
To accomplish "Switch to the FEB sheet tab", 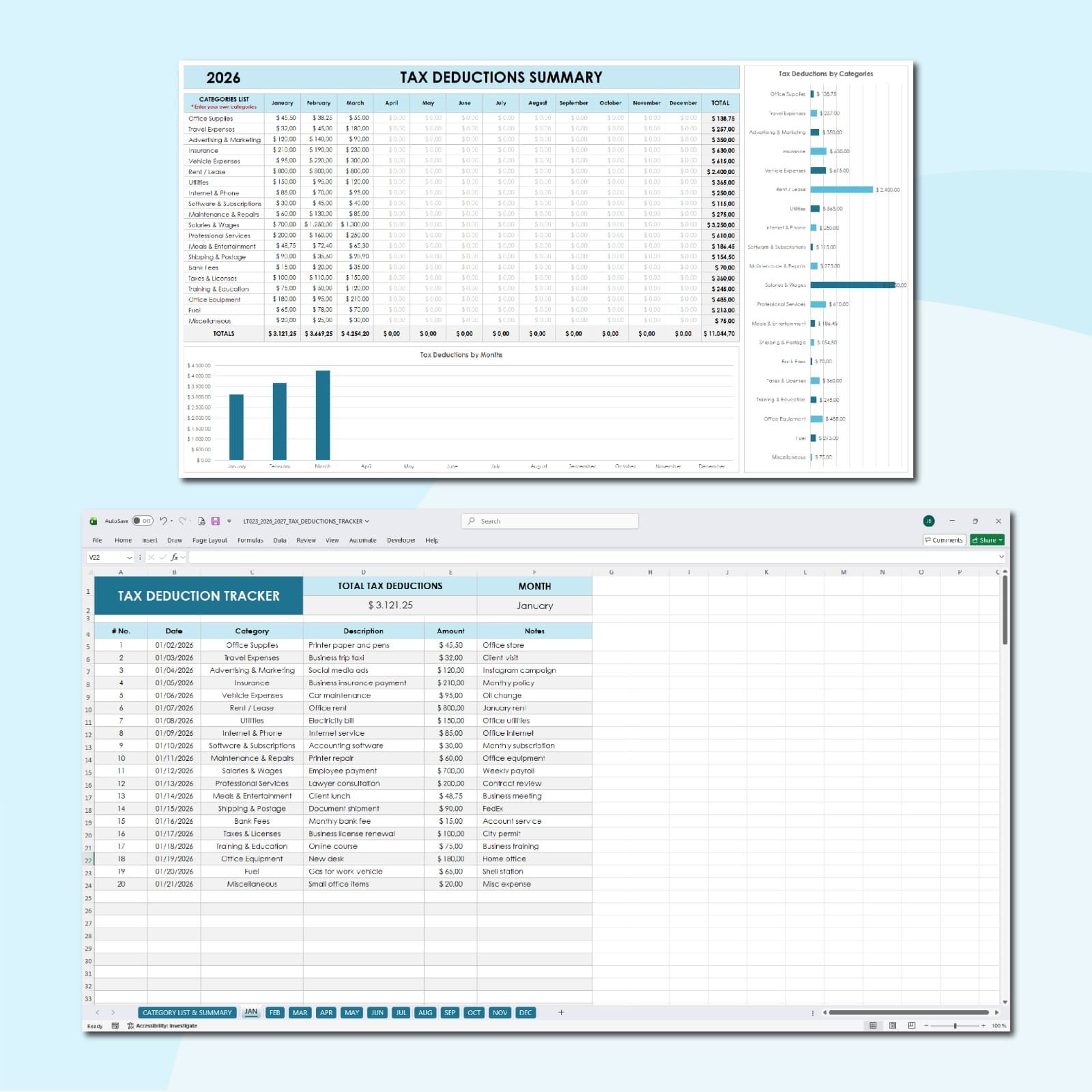I will 274,1012.
